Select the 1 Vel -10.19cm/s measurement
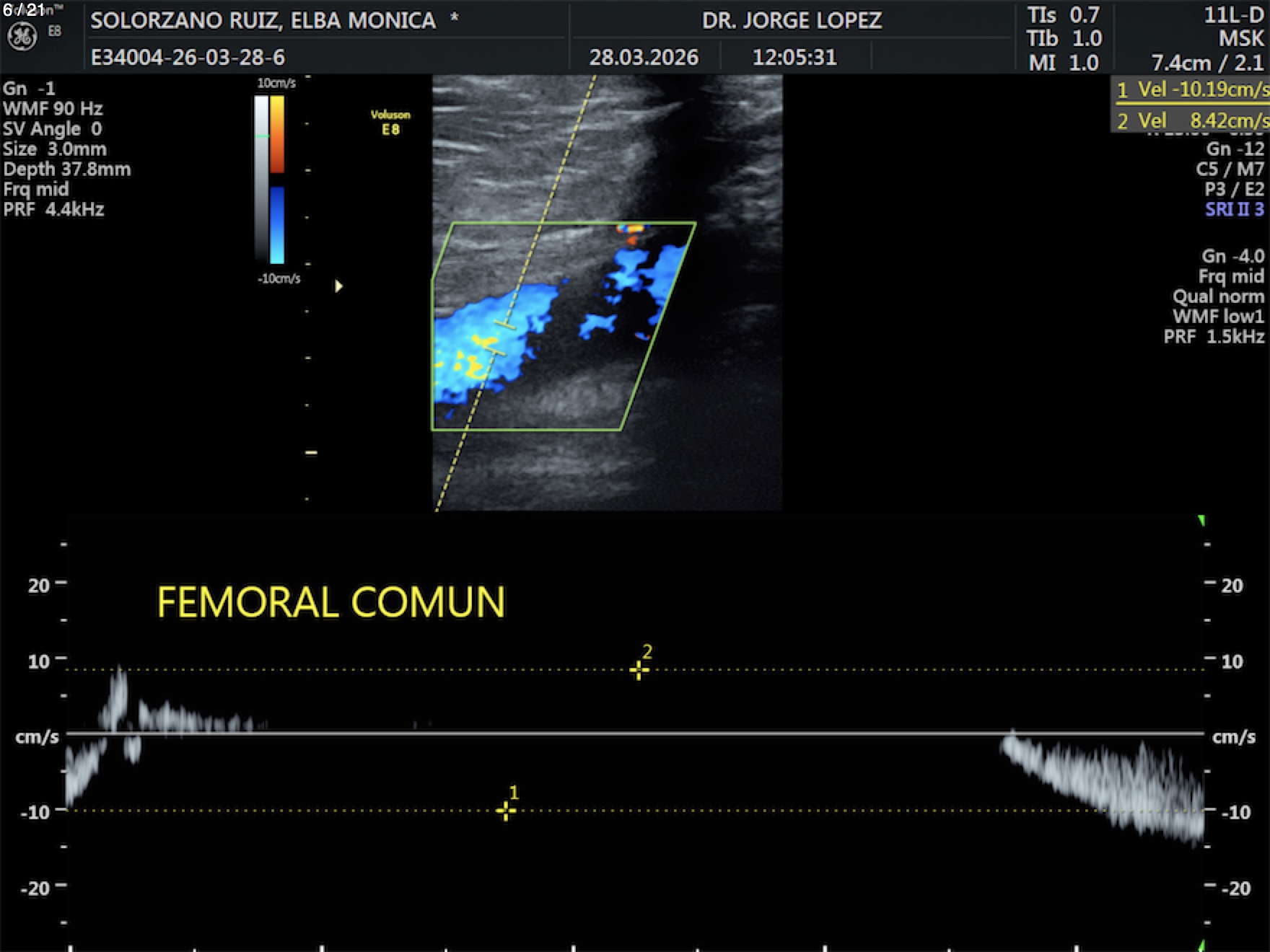 (x=1192, y=89)
